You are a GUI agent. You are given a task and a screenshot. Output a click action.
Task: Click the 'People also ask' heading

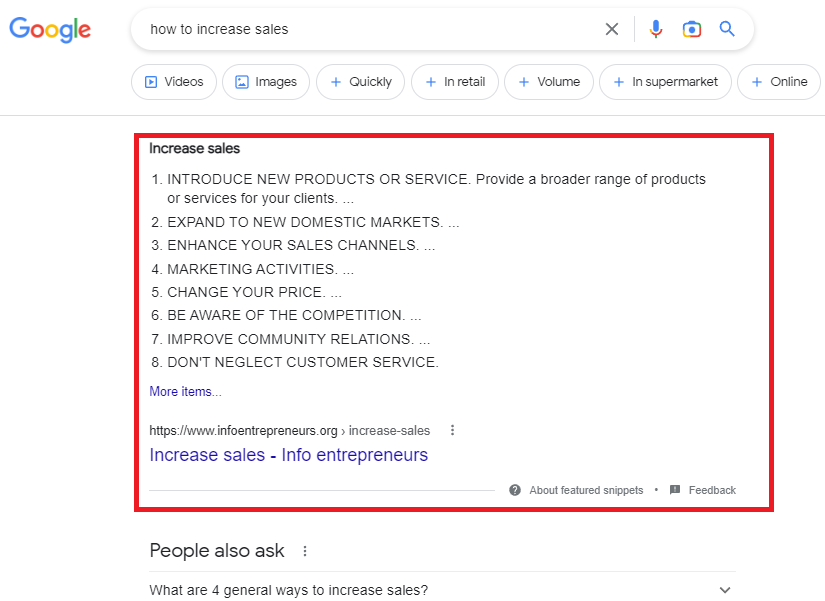pos(217,550)
